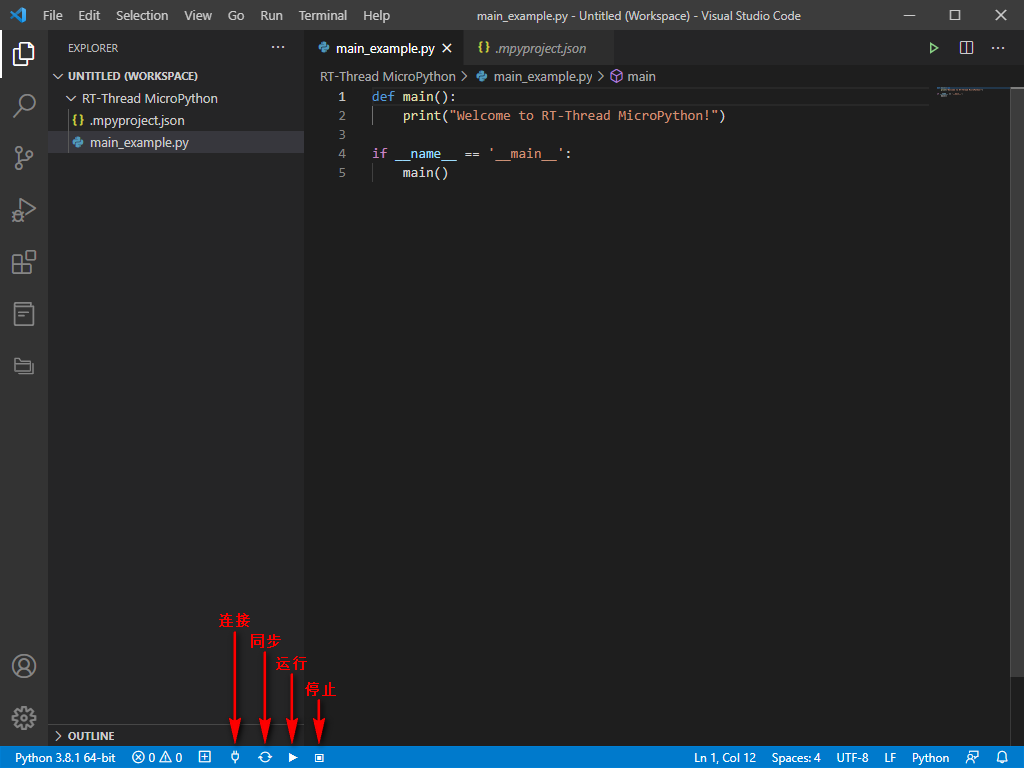Screen dimensions: 1024x768
Task: Open editor More Actions ellipsis
Action: click(998, 48)
